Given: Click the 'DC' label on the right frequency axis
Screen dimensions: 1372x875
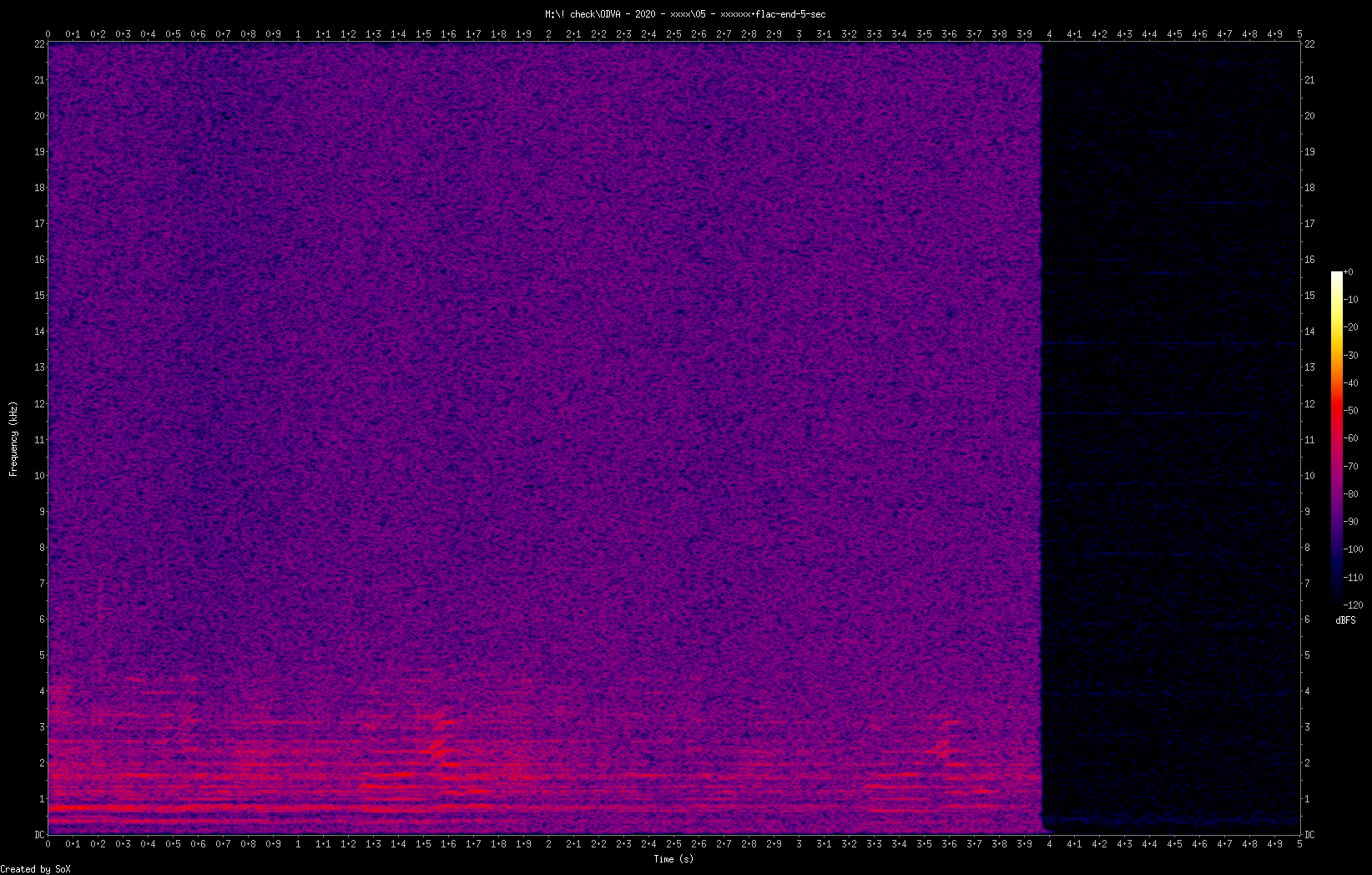Looking at the screenshot, I should (1309, 835).
